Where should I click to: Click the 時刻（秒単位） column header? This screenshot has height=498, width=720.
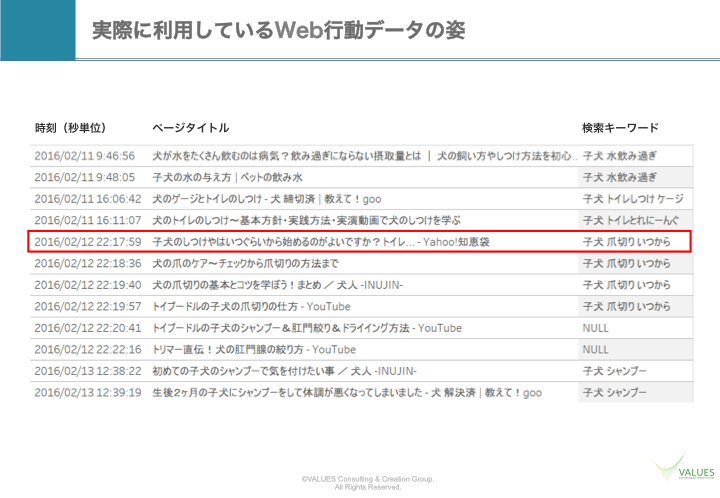(70, 128)
